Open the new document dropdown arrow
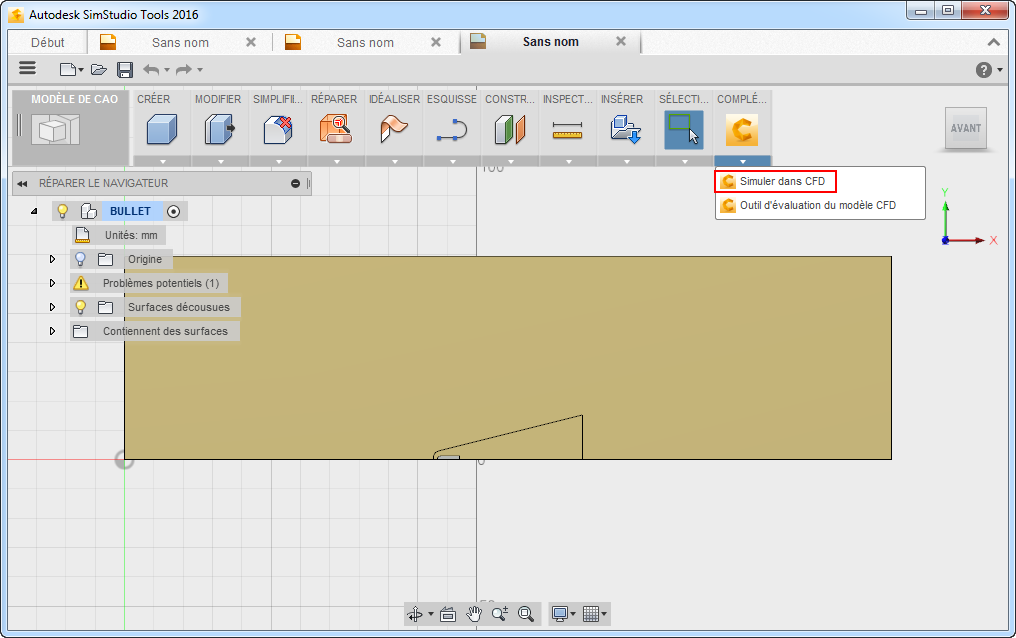This screenshot has width=1016, height=638. [x=81, y=70]
